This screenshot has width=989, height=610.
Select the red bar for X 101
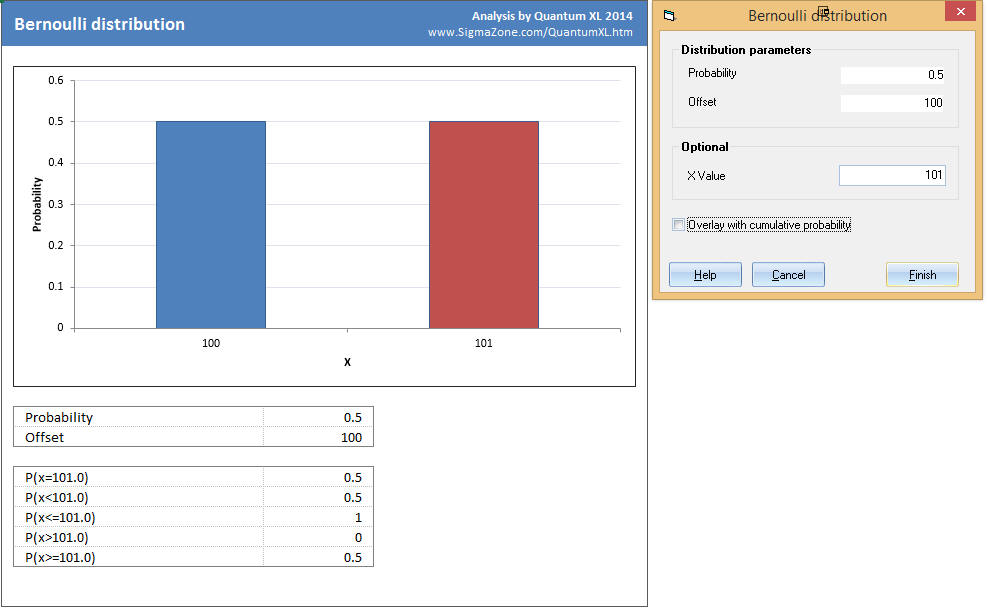tap(484, 225)
